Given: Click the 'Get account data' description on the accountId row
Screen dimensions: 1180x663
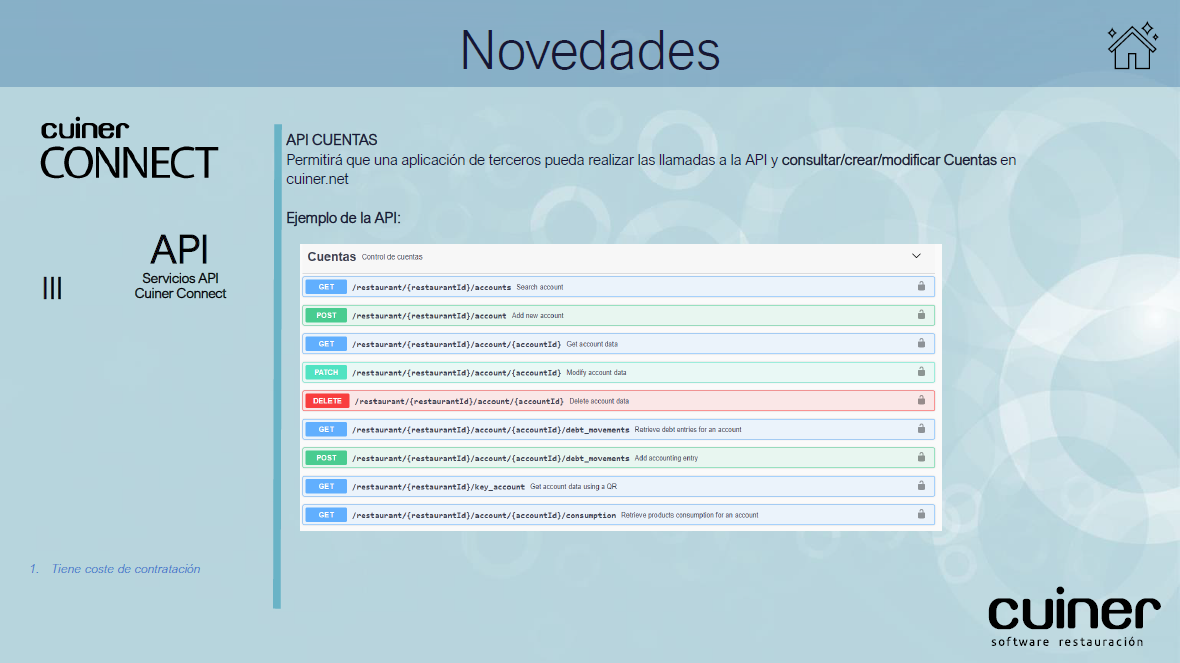Looking at the screenshot, I should (x=592, y=345).
